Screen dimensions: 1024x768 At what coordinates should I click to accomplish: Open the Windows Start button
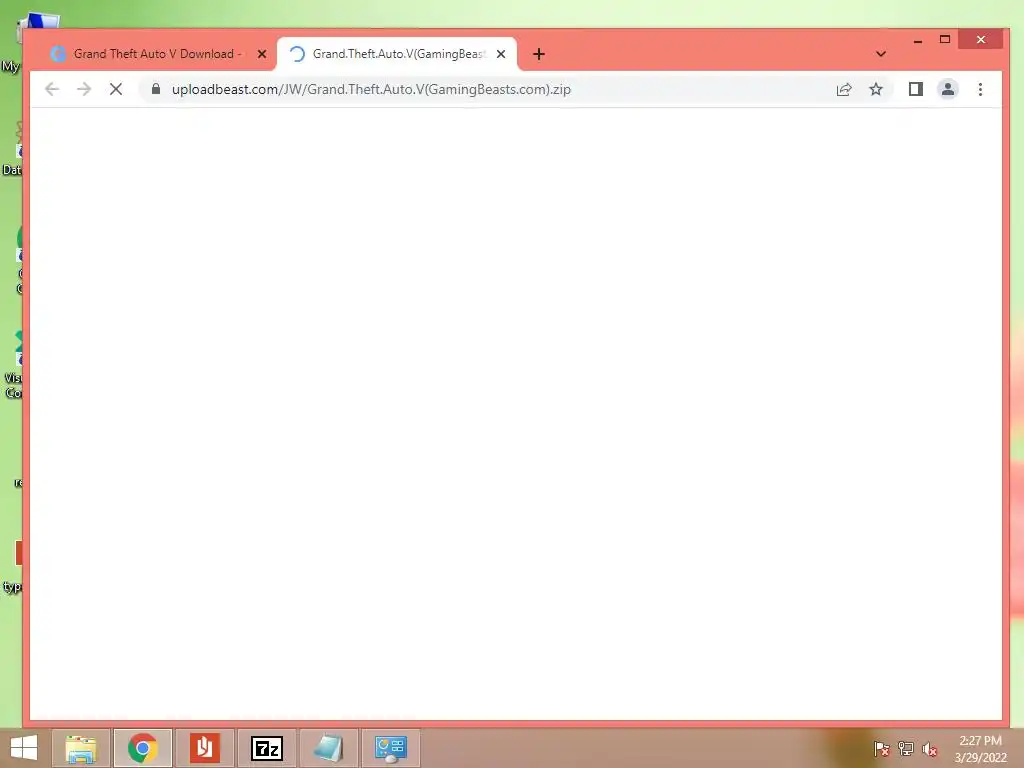point(24,748)
